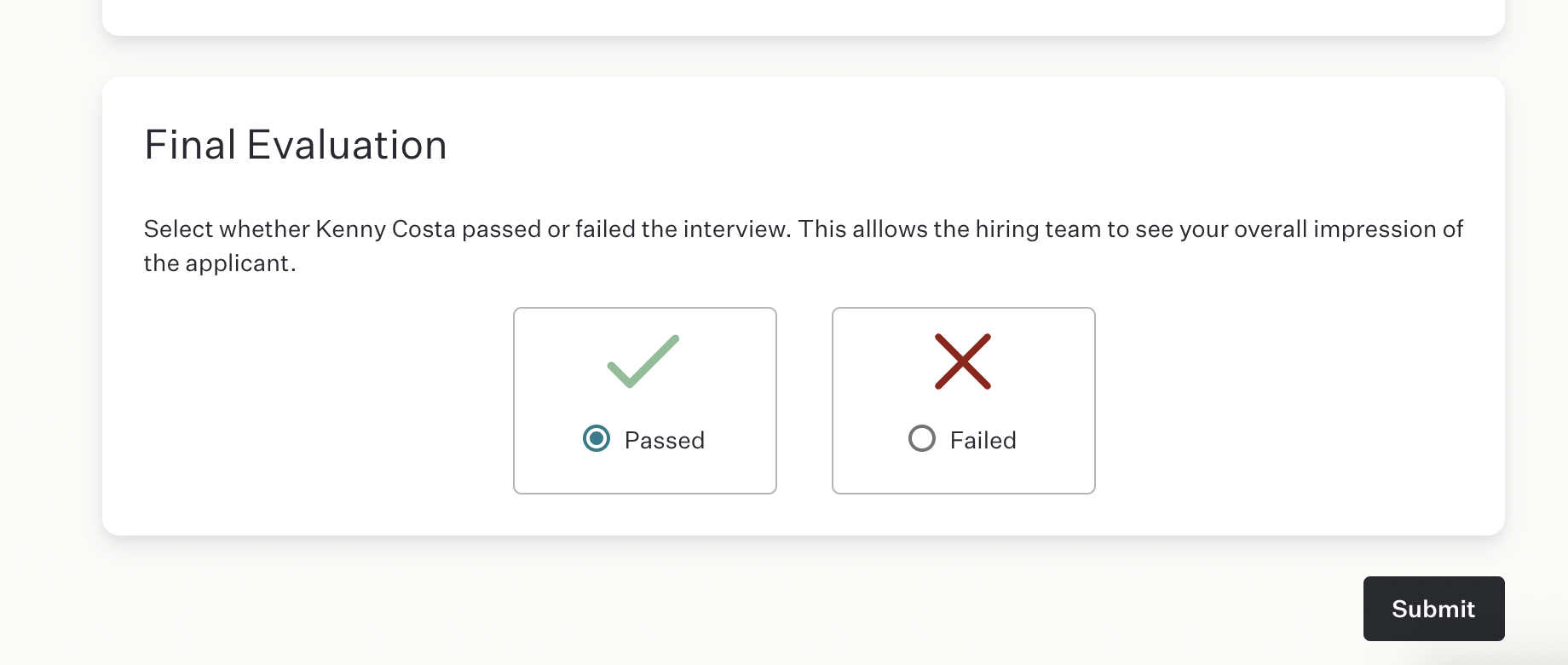Select the Passed radio button

pos(597,439)
